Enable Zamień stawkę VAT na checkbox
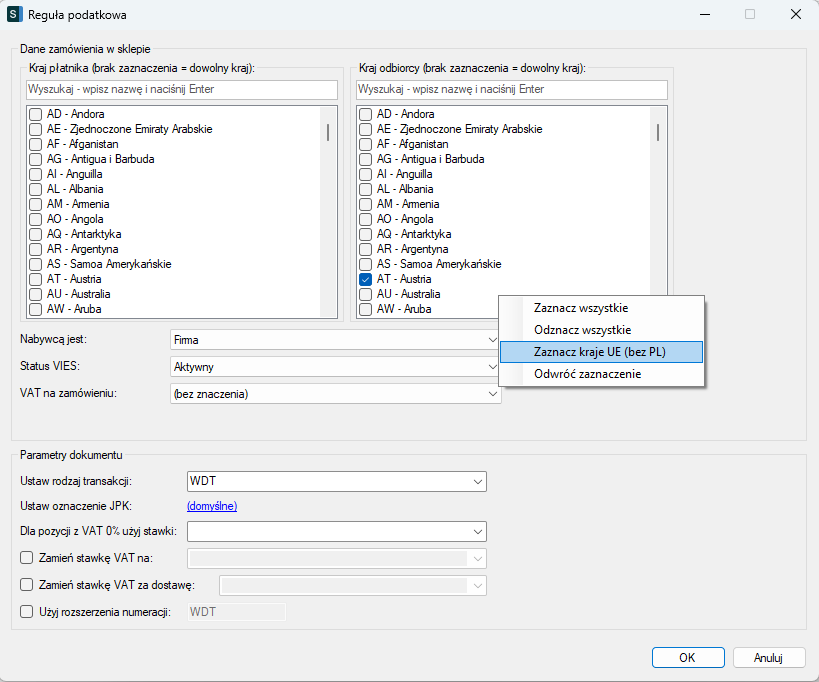 [x=27, y=558]
